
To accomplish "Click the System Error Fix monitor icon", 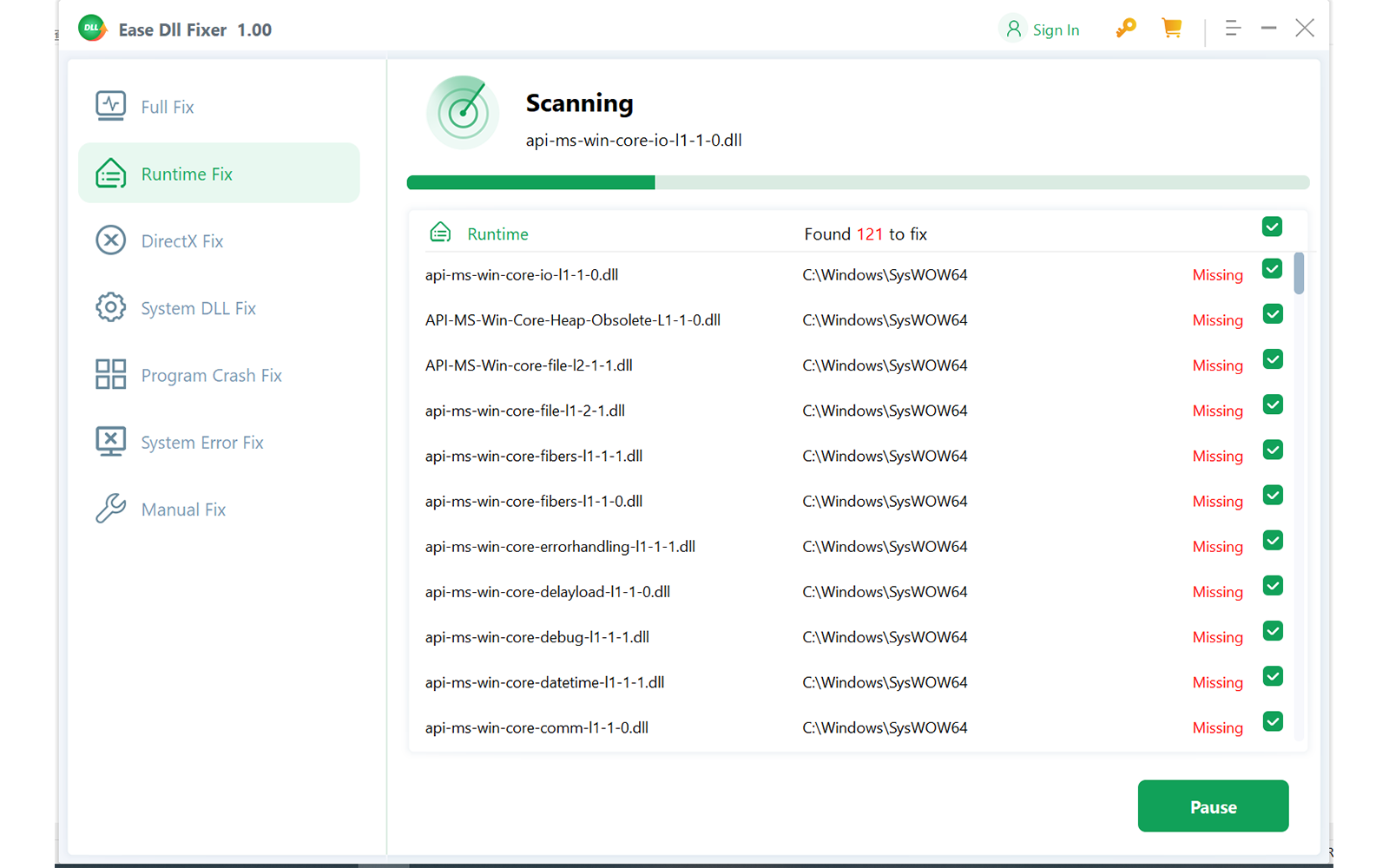I will tap(110, 442).
